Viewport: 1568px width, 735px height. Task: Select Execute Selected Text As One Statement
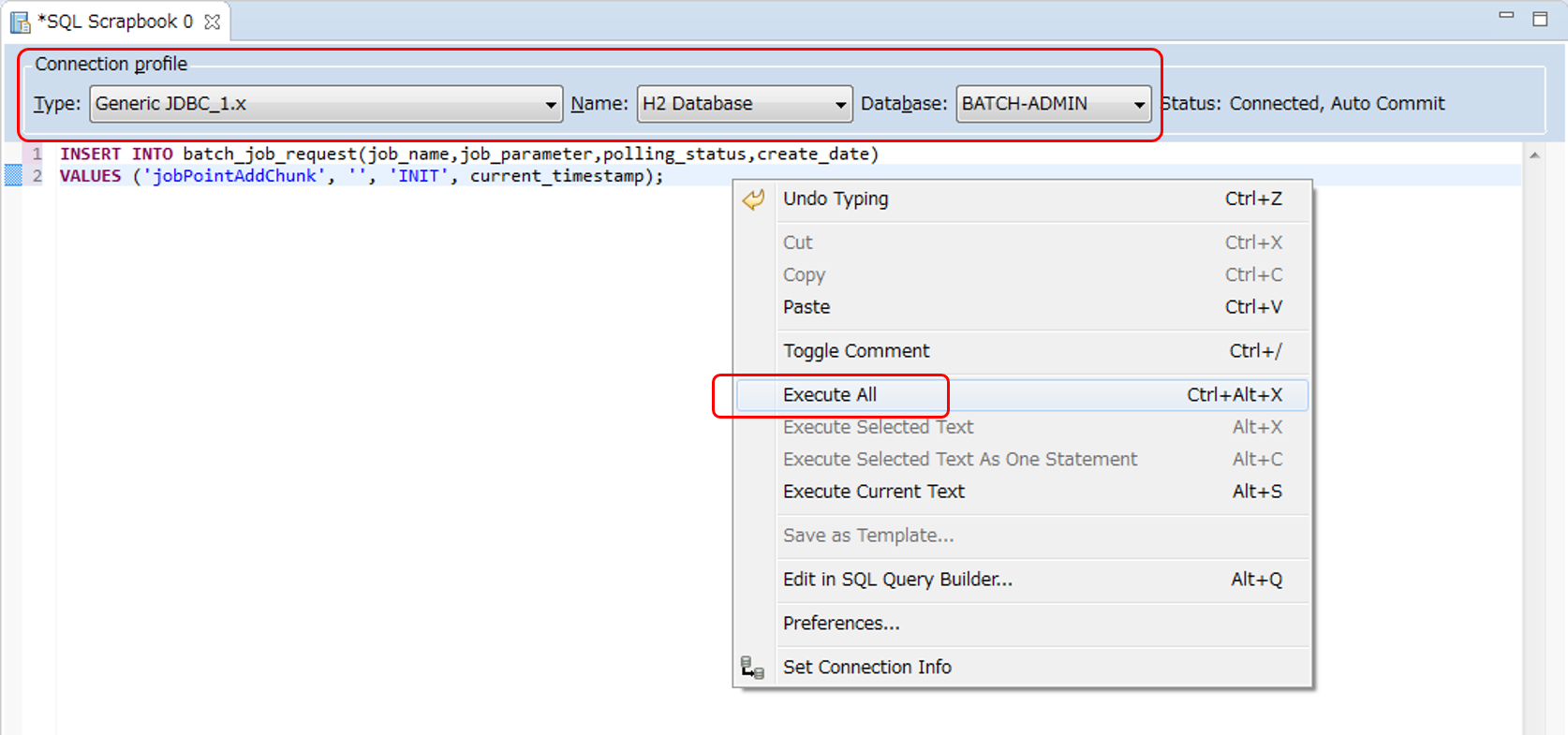click(1022, 459)
